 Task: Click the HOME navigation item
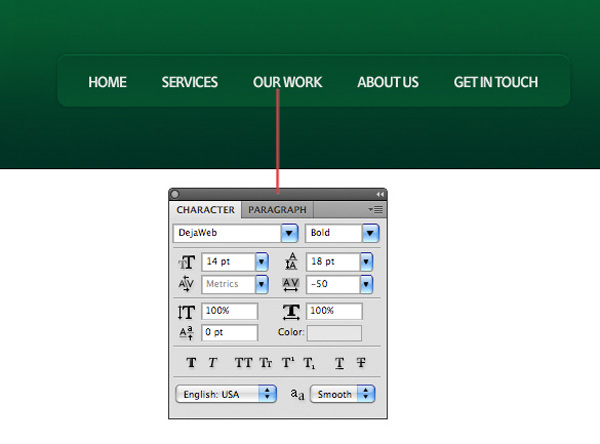[107, 82]
